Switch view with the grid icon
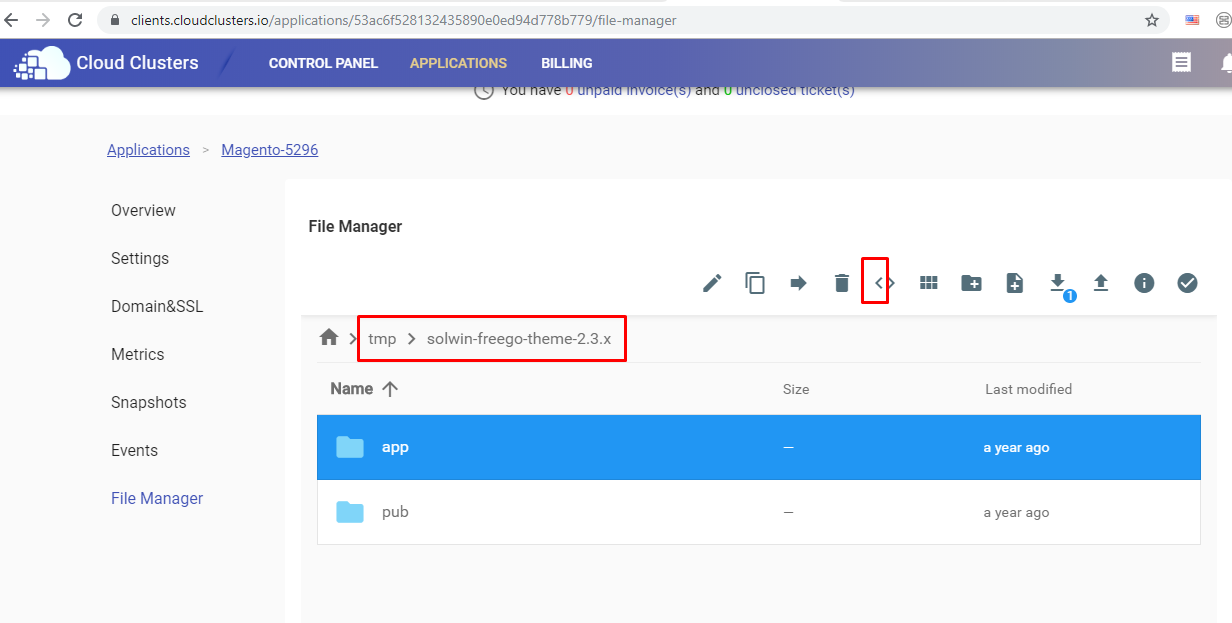1232x623 pixels. 929,283
